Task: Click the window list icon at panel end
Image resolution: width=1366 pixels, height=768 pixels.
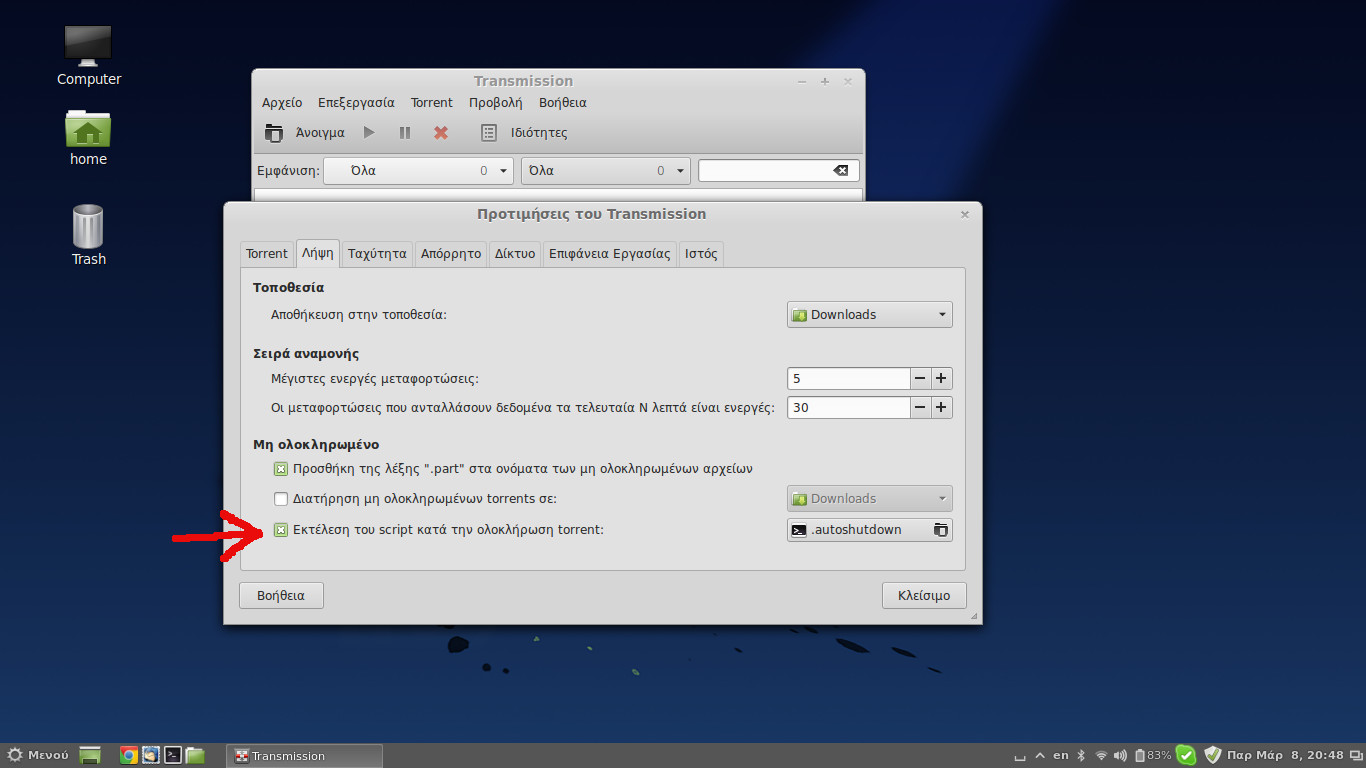Action: pyautogui.click(x=1356, y=755)
